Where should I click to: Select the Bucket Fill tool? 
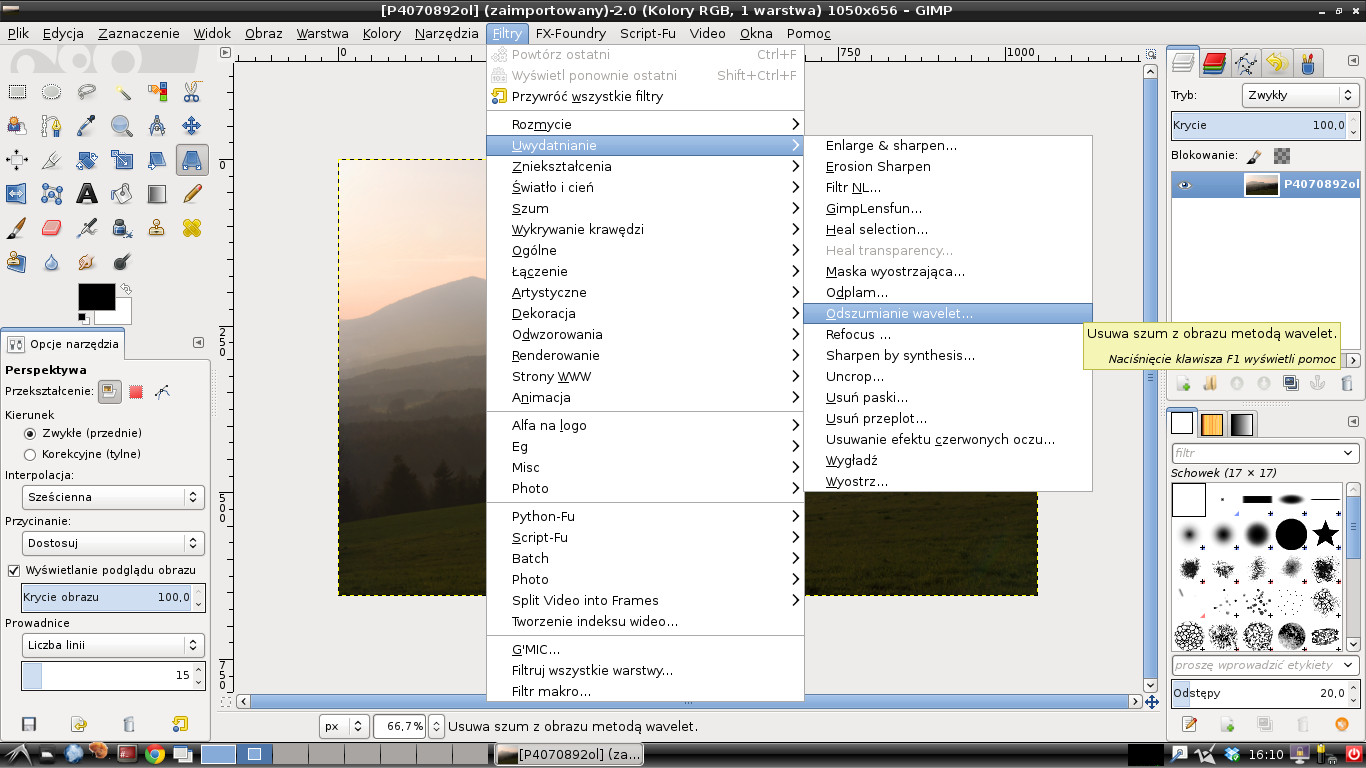tap(122, 194)
